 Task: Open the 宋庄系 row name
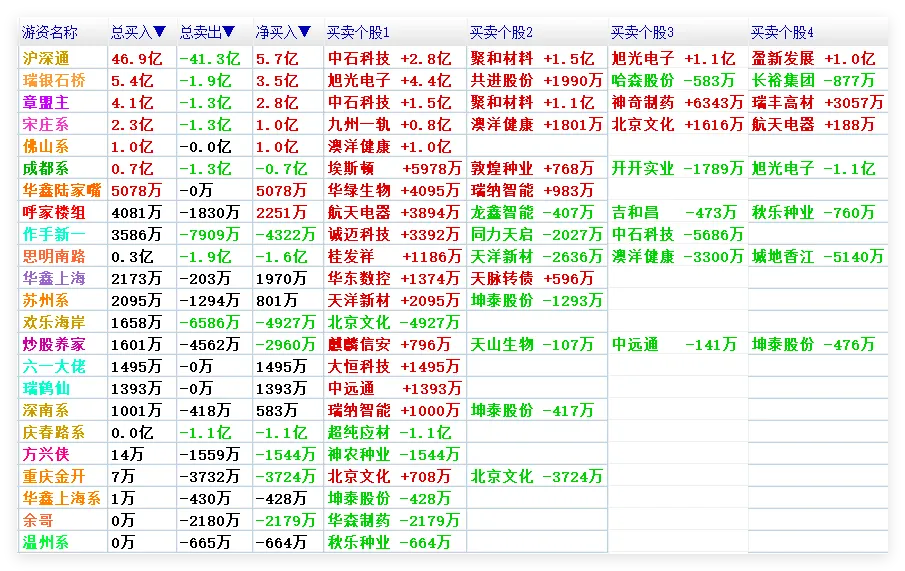pos(46,124)
